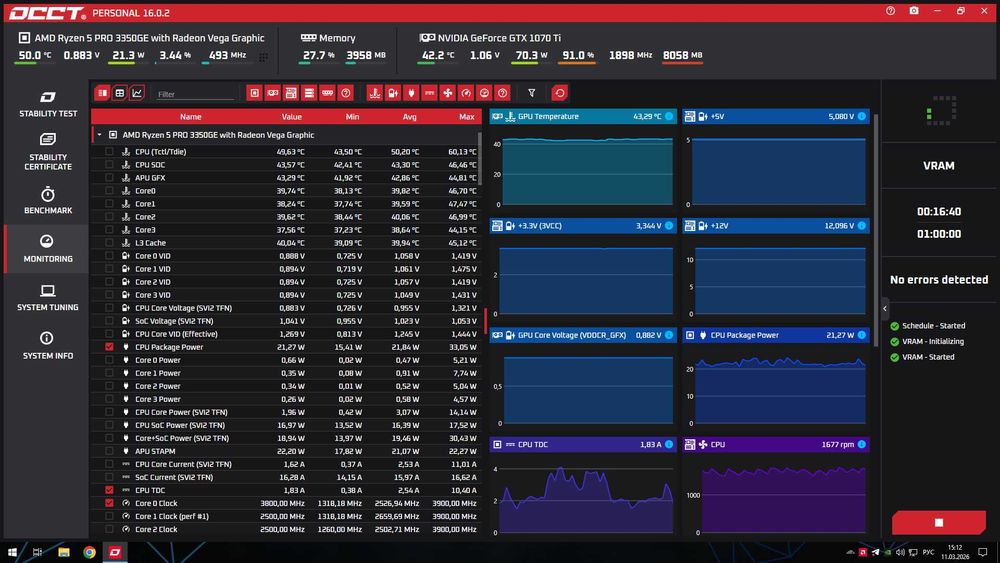Toggle temperature sensor type filter
Viewport: 1000px width, 563px height.
click(374, 93)
